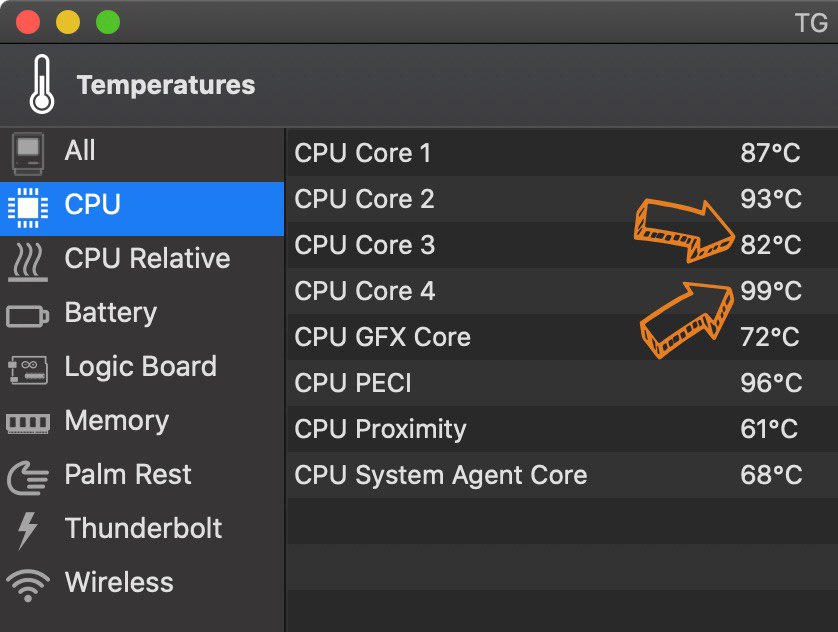Switch to the Thunderbolt category
The height and width of the screenshot is (632, 838).
[x=142, y=530]
